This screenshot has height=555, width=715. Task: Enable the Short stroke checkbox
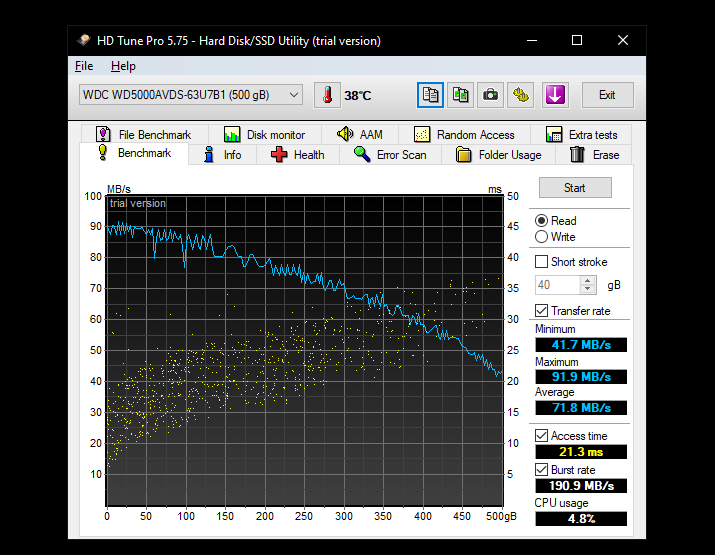[541, 262]
